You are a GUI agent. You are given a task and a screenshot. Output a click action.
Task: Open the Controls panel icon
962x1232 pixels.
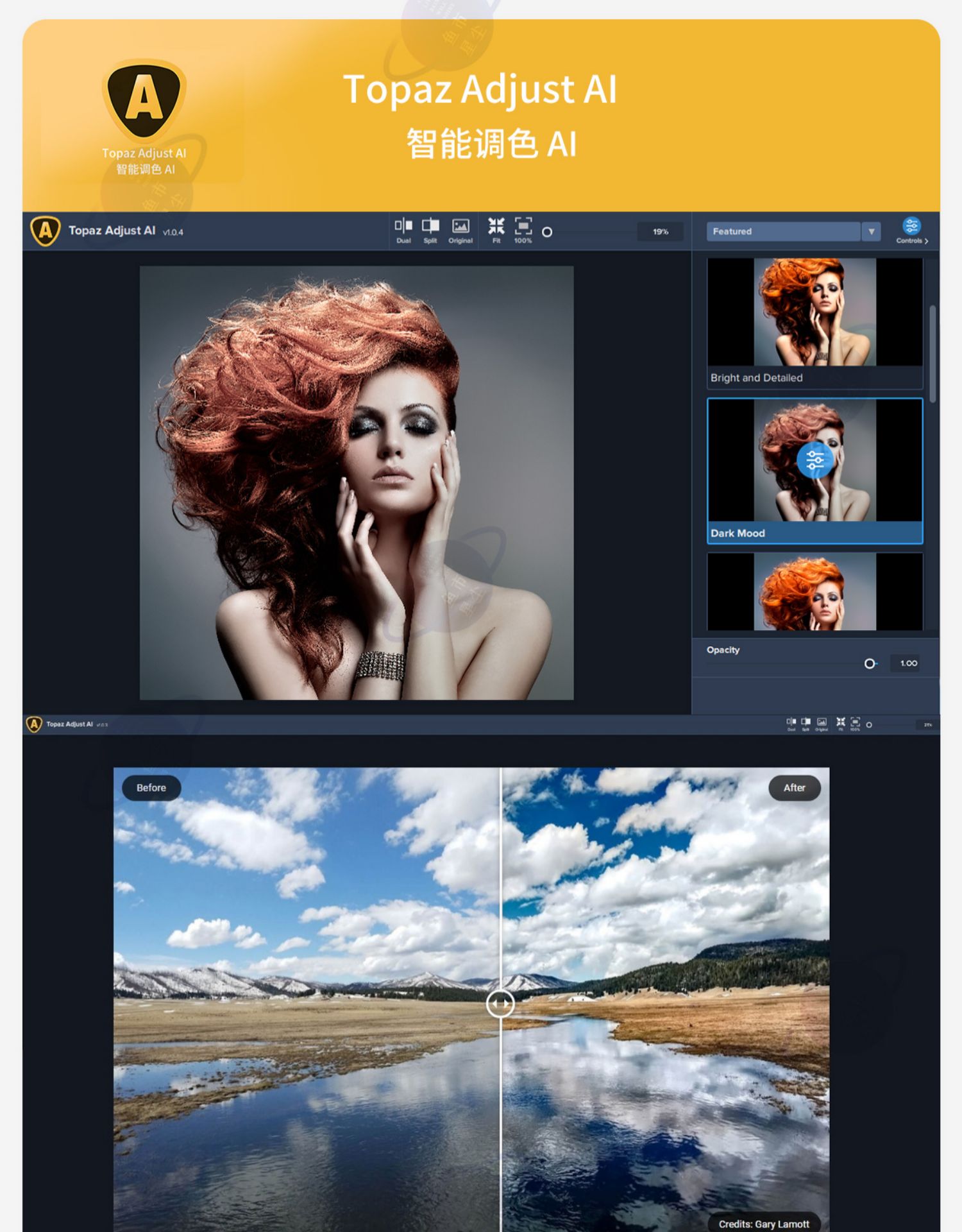coord(911,230)
